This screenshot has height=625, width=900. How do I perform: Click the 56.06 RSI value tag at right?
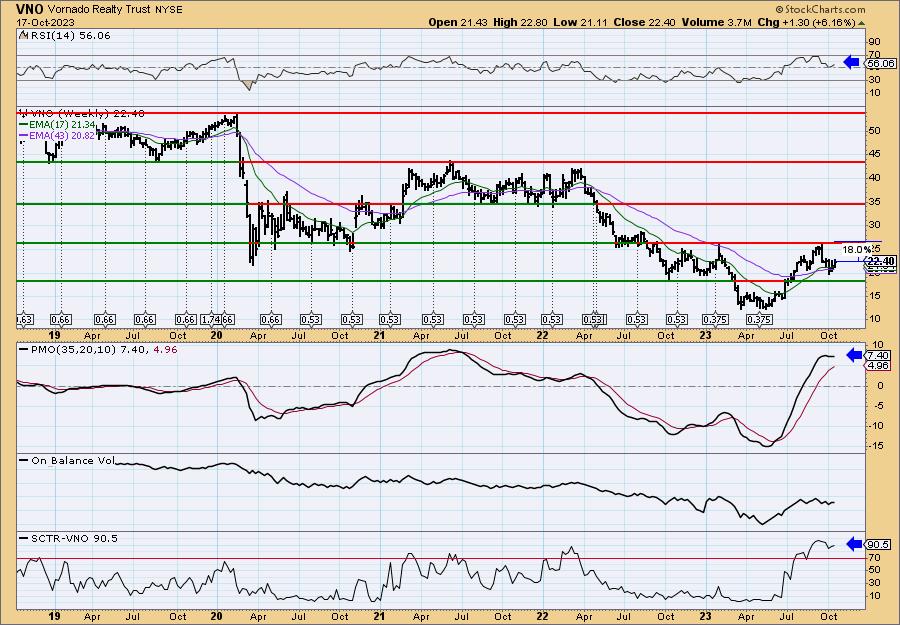880,63
